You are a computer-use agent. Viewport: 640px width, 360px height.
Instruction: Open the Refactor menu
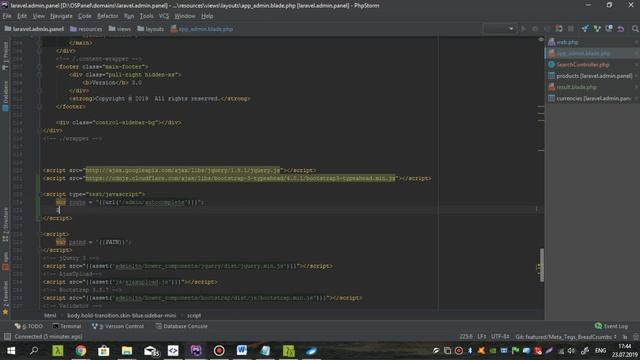[107, 16]
